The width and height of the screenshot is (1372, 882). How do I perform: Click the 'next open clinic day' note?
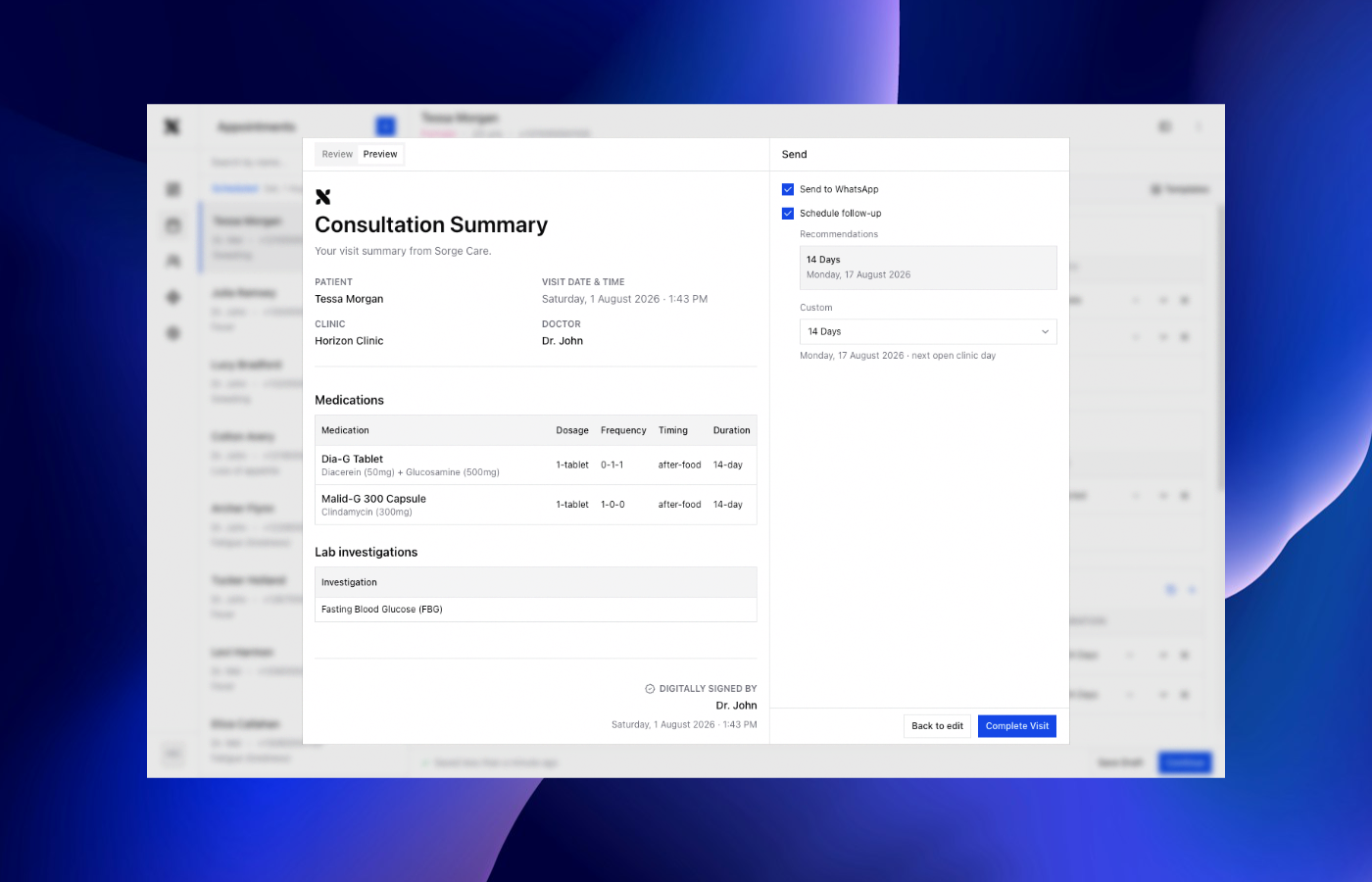(954, 356)
